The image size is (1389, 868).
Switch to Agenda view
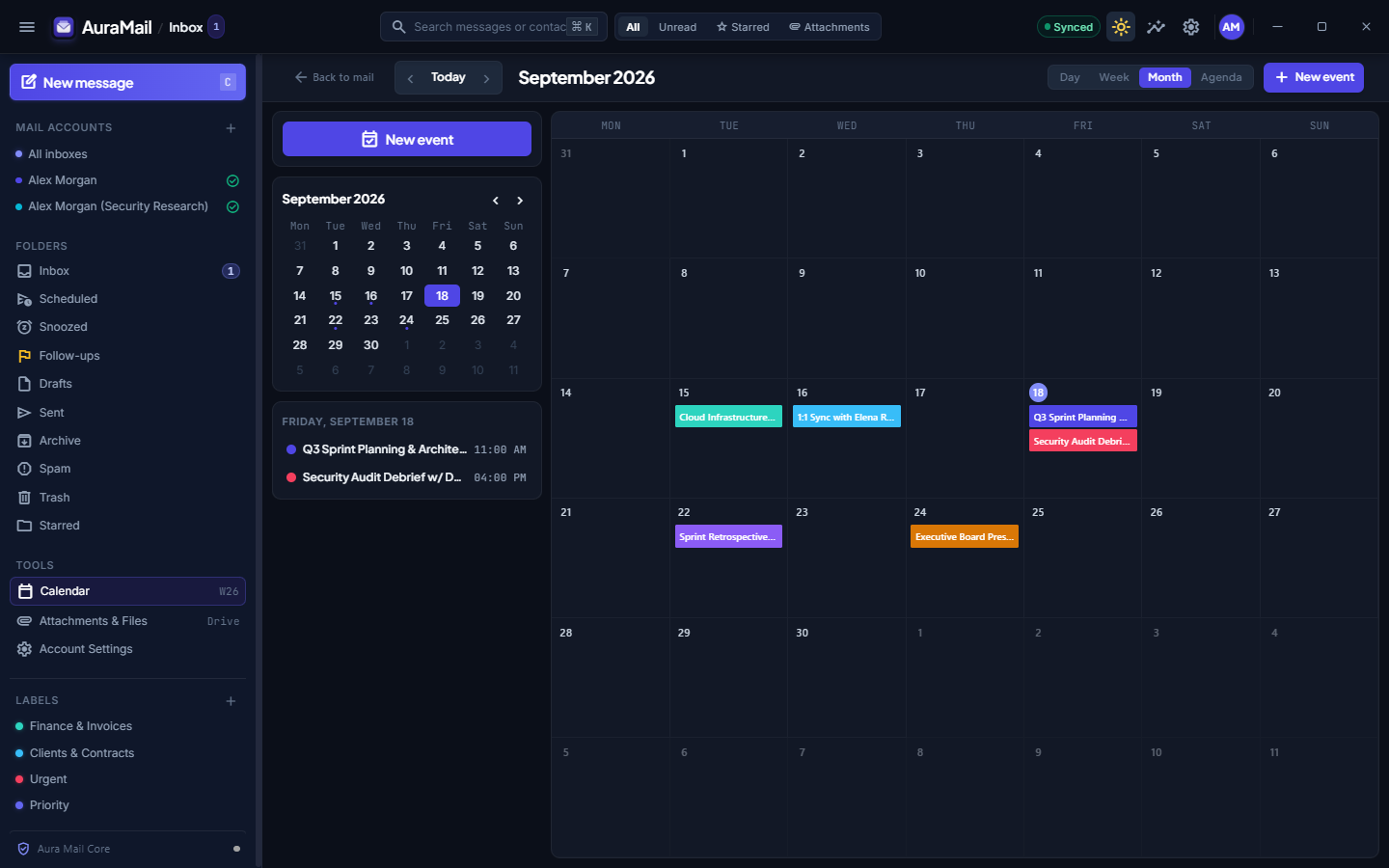tap(1221, 77)
